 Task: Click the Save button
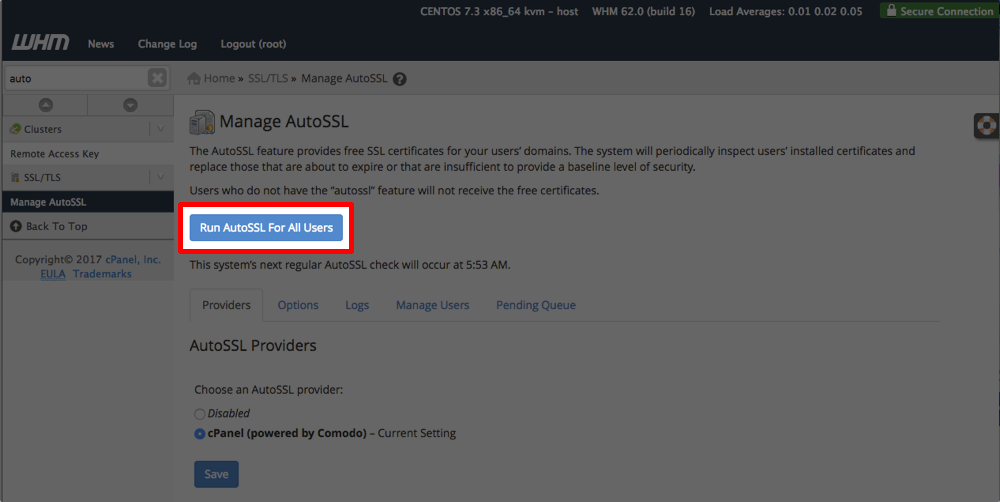click(x=216, y=475)
